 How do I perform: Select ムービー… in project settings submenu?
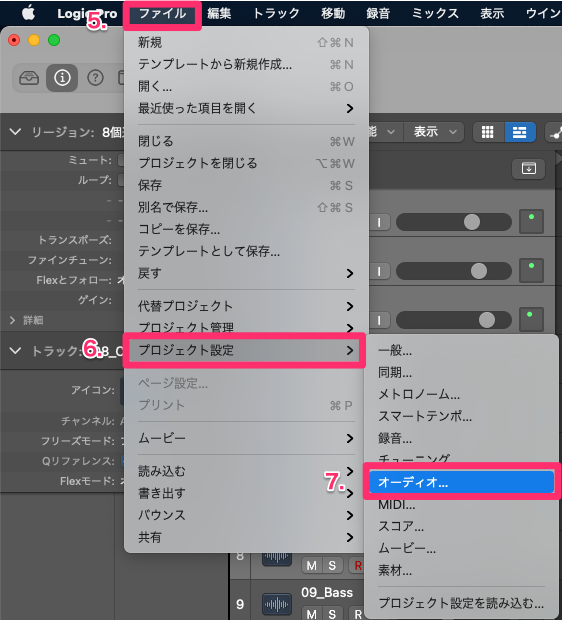point(461,548)
